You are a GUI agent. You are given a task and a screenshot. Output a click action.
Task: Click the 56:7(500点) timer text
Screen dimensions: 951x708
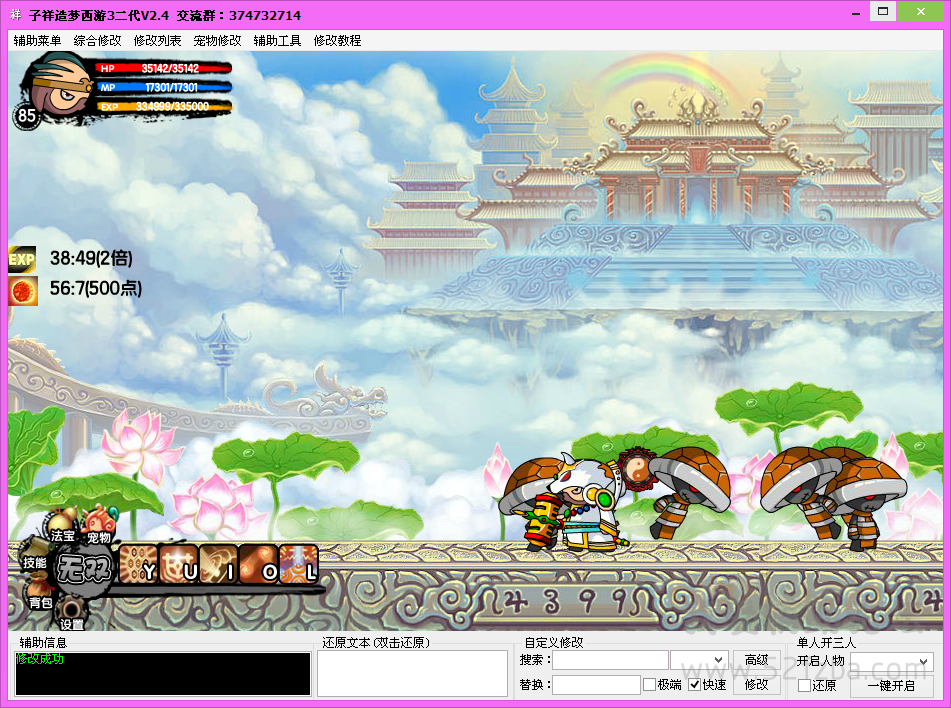96,288
